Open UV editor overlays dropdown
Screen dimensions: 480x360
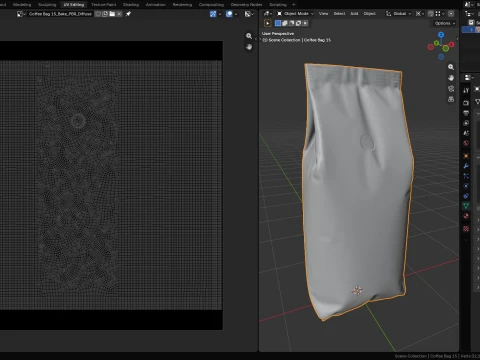[236, 14]
